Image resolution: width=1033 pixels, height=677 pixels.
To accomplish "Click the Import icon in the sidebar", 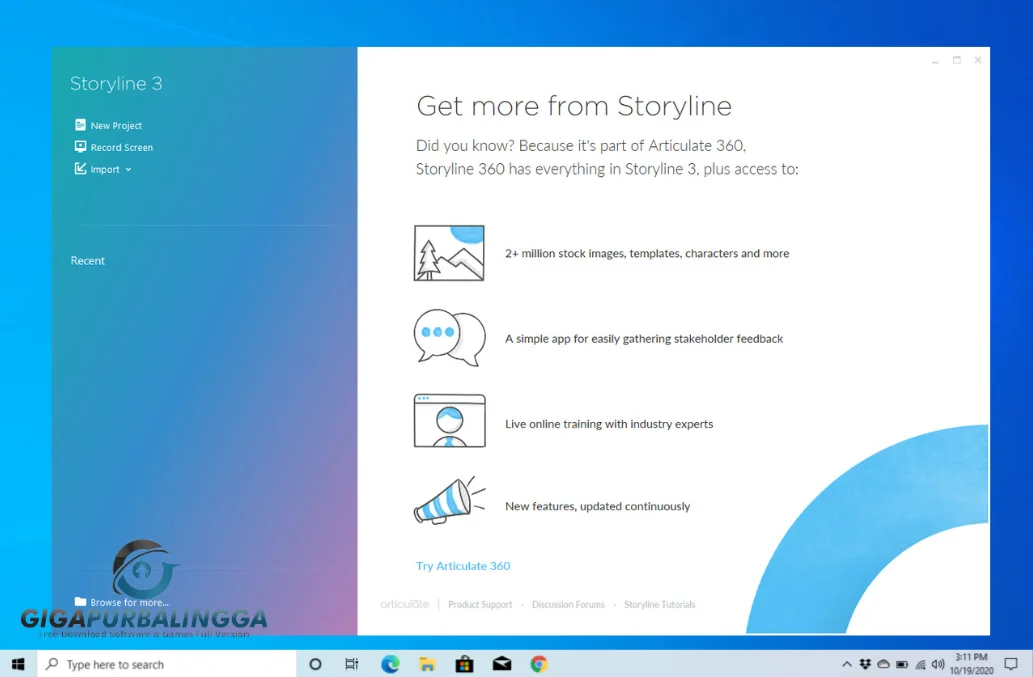I will (x=81, y=169).
